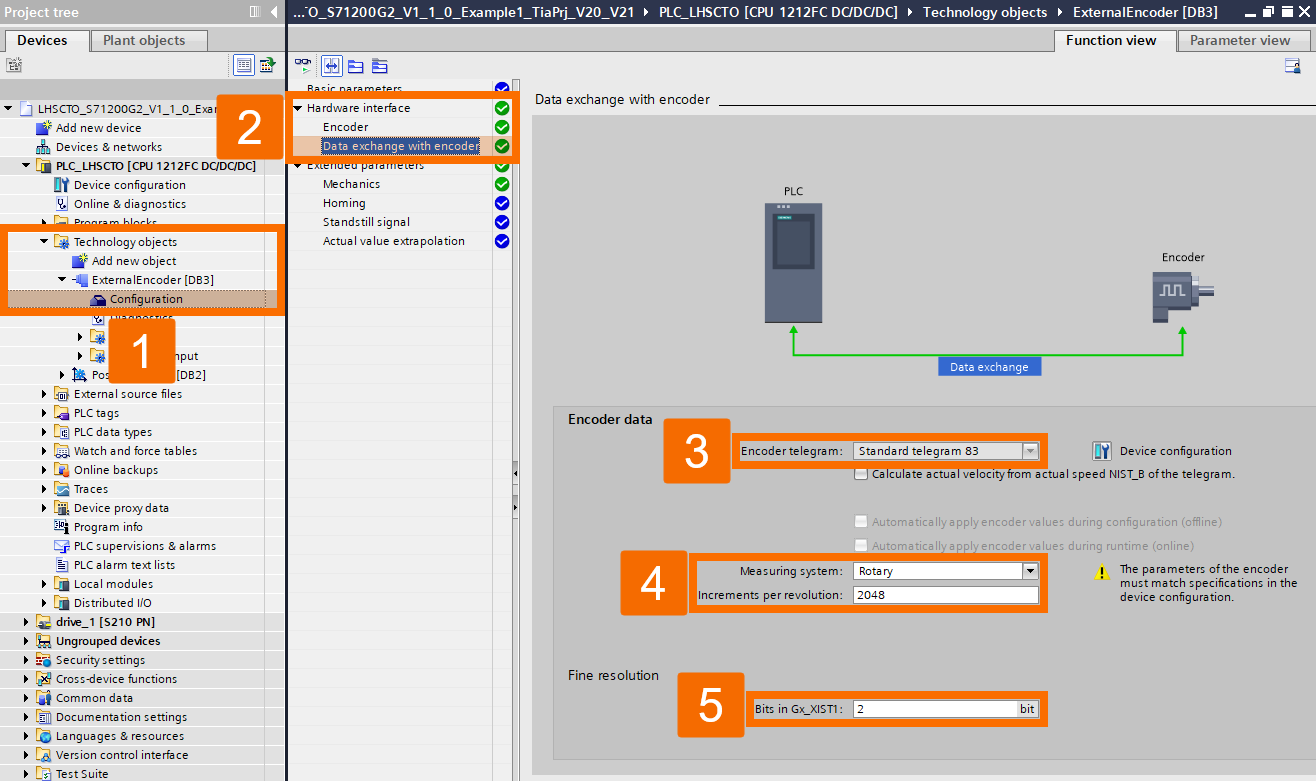Click the user-settings icon below Parameter view

coord(1292,66)
